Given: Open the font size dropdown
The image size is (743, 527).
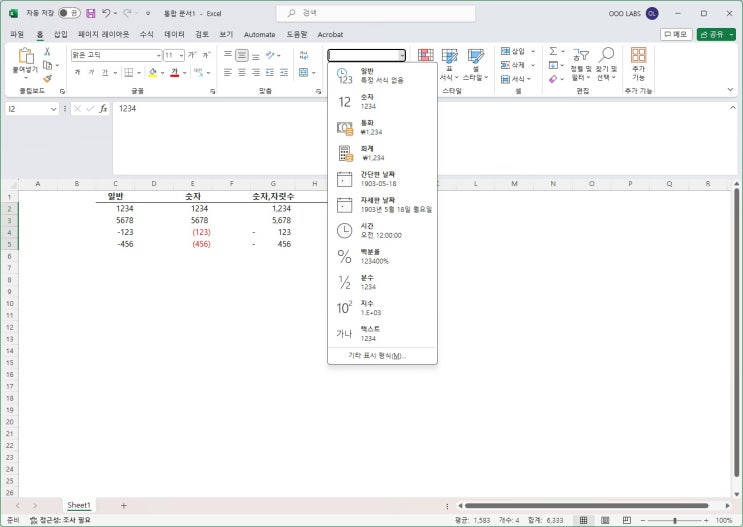Looking at the screenshot, I should click(x=181, y=55).
